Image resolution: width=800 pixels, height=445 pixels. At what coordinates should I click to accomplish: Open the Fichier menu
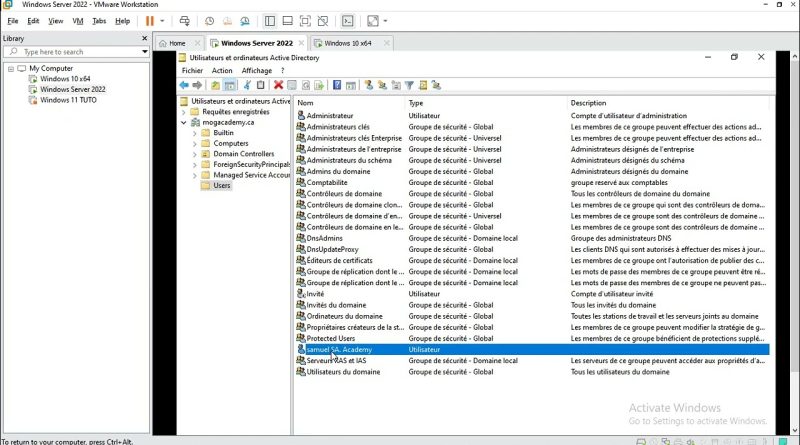tap(192, 70)
